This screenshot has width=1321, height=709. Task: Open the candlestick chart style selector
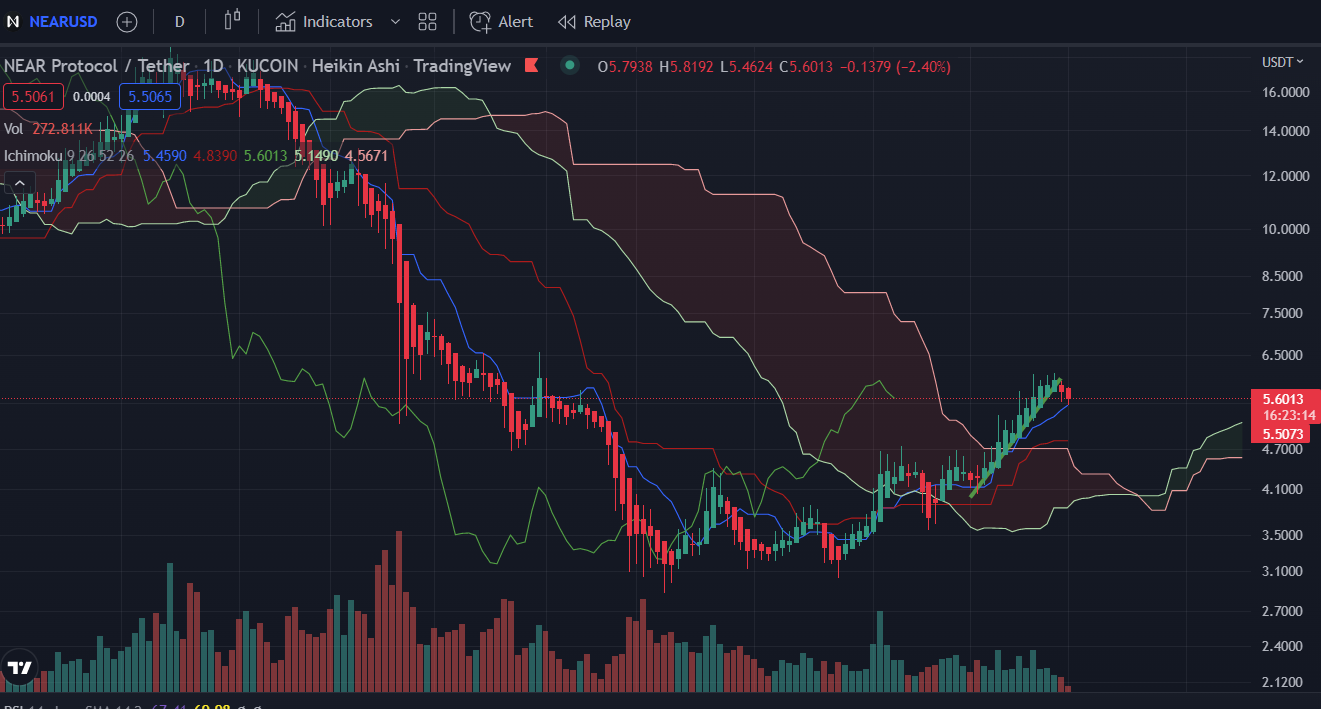233,21
